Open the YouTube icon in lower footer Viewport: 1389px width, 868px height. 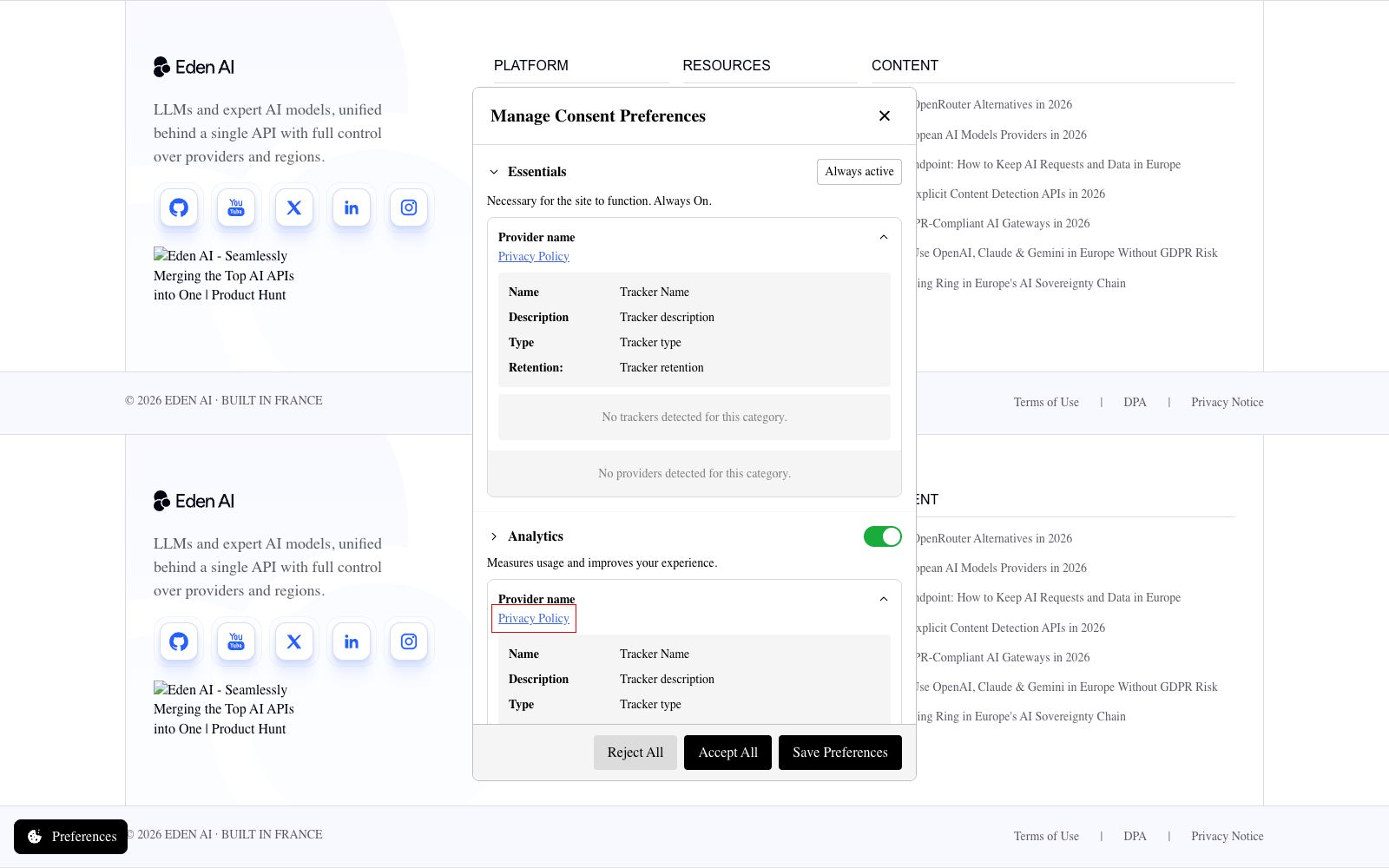236,641
